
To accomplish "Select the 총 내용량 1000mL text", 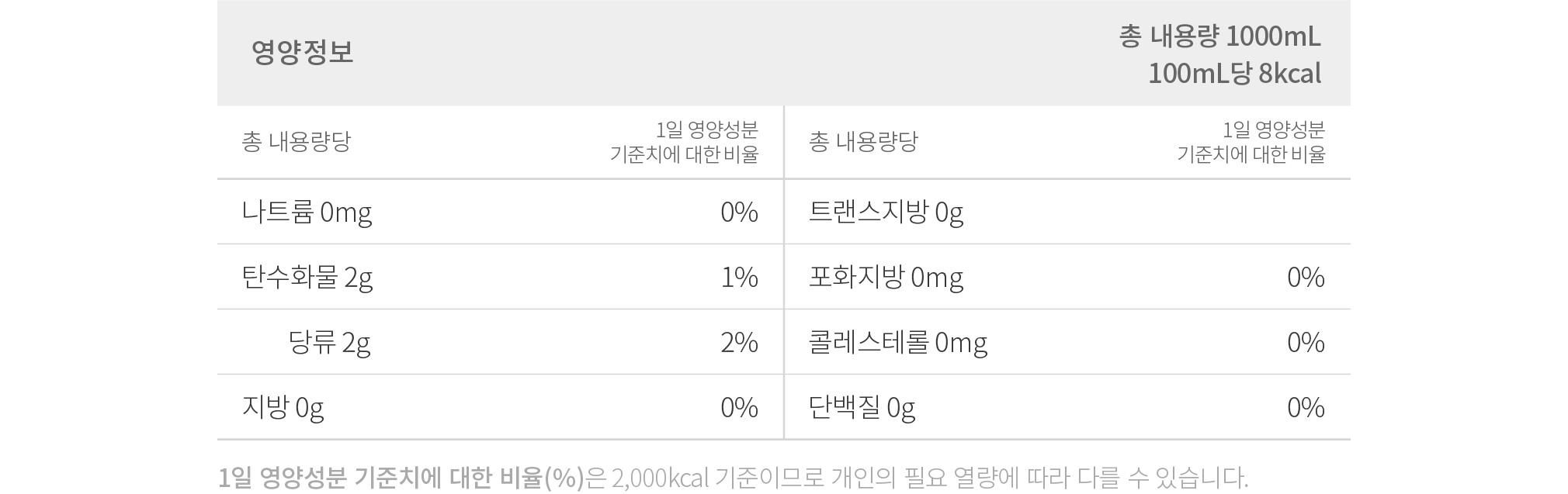I will click(1219, 36).
